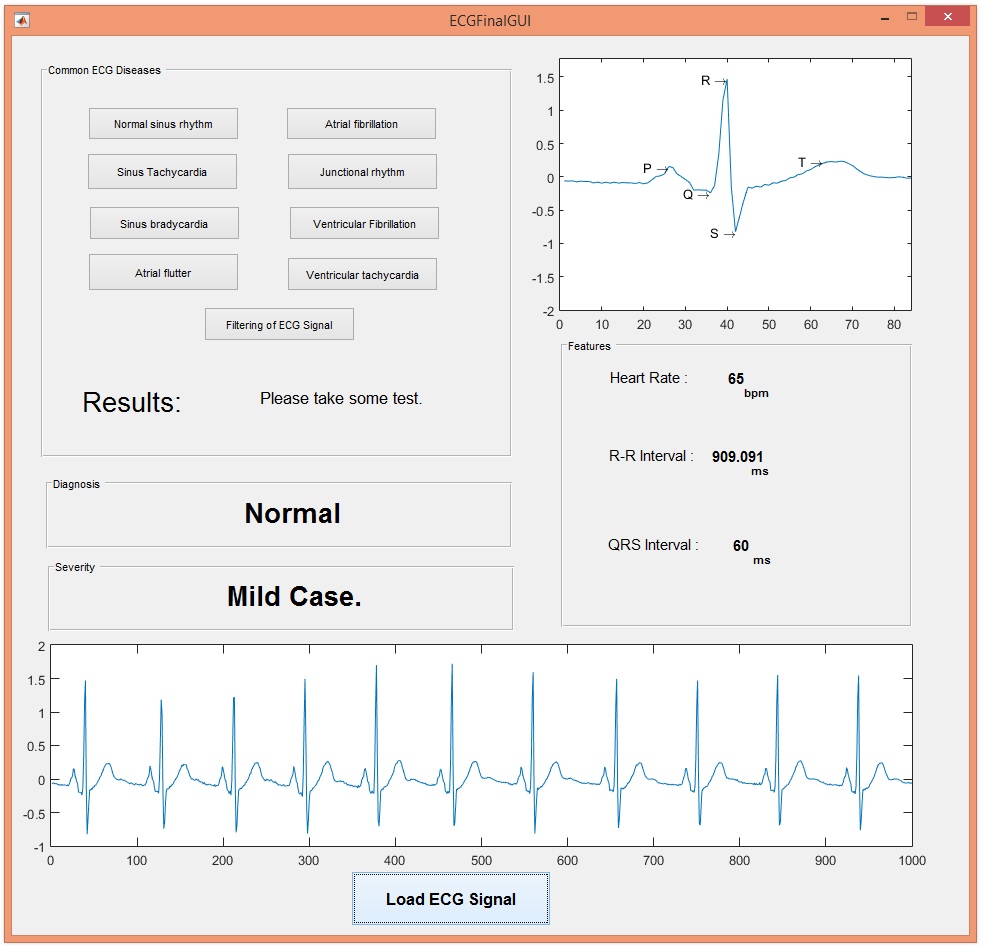Click the Features panel header
Viewport: 981px width, 946px height.
click(588, 346)
